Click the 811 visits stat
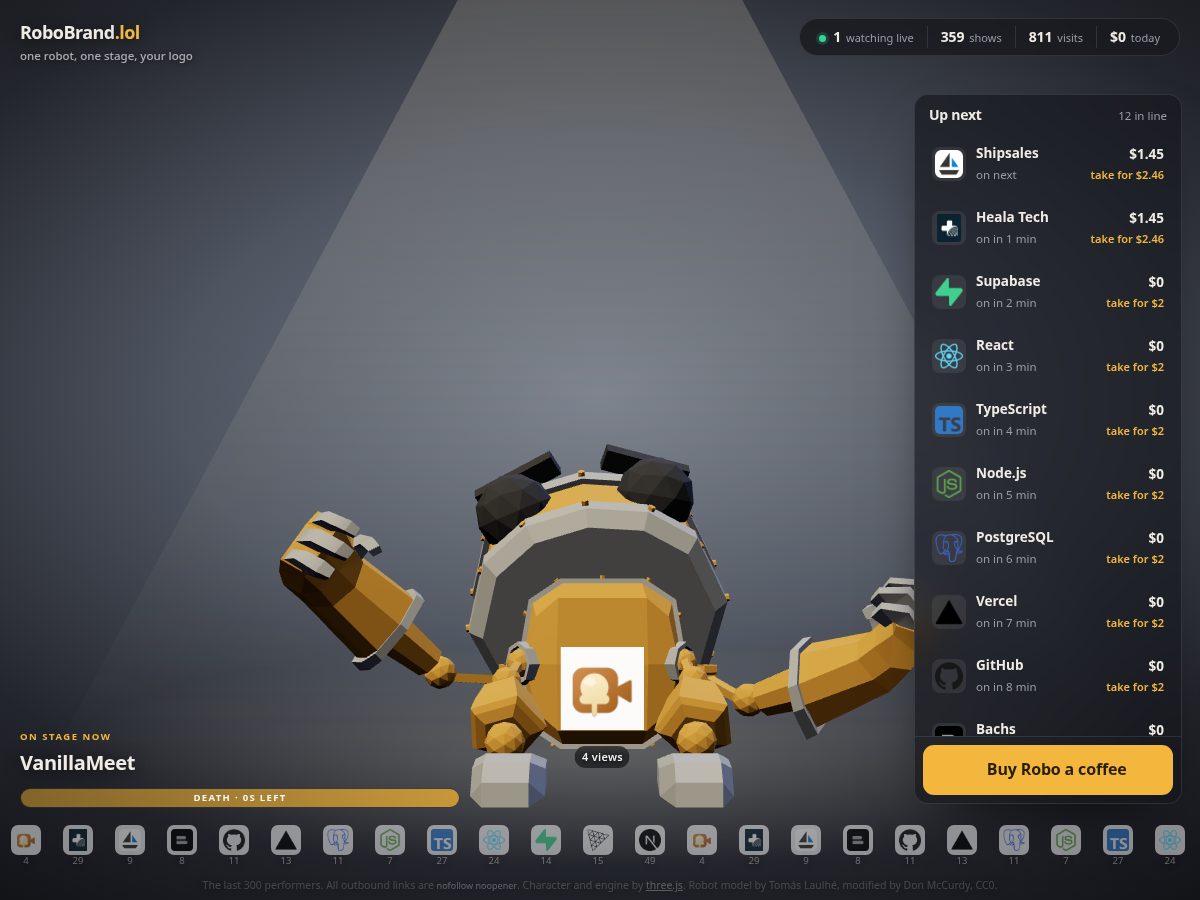 pos(1056,38)
